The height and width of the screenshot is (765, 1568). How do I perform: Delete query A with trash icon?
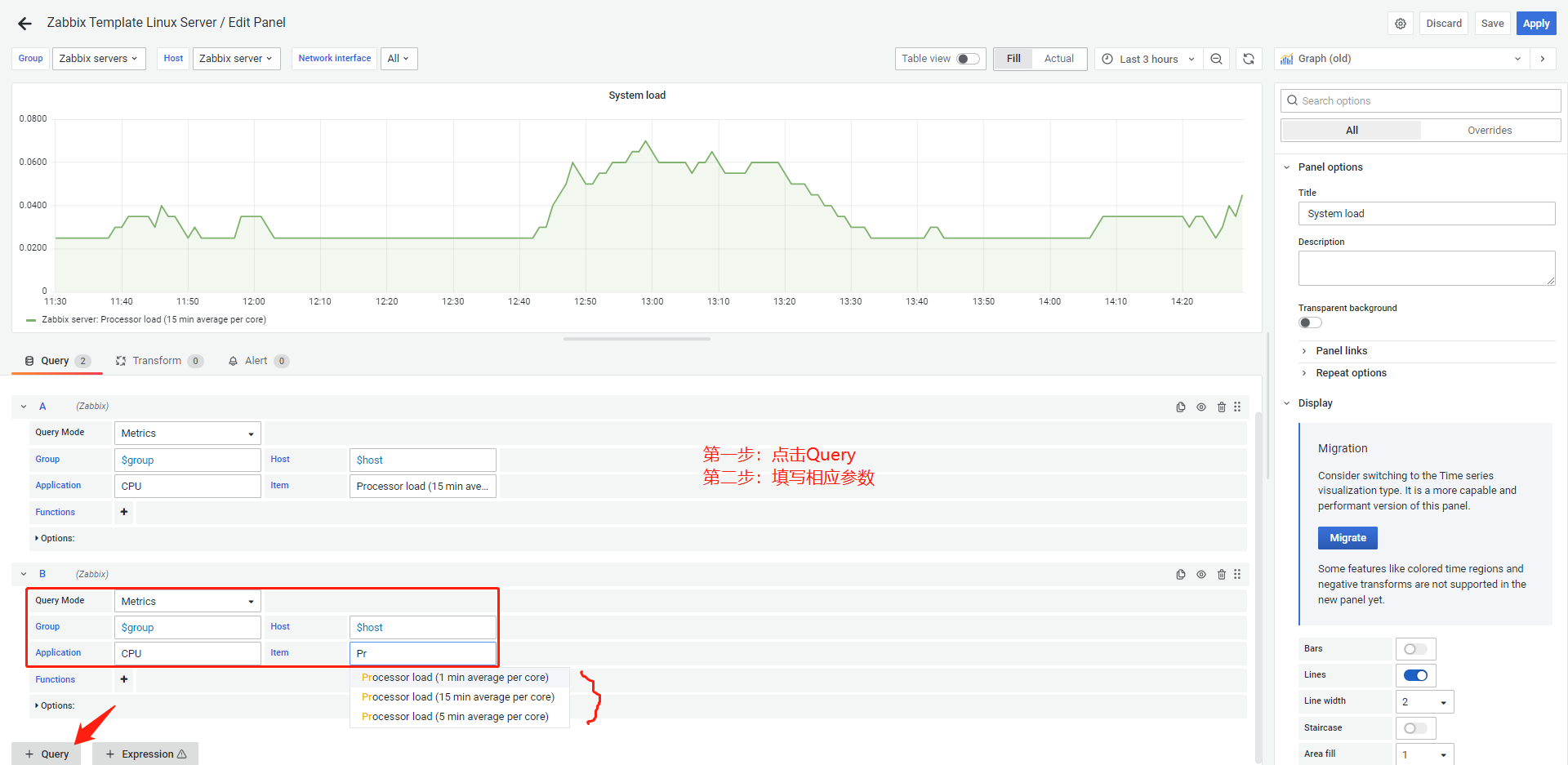tap(1222, 407)
